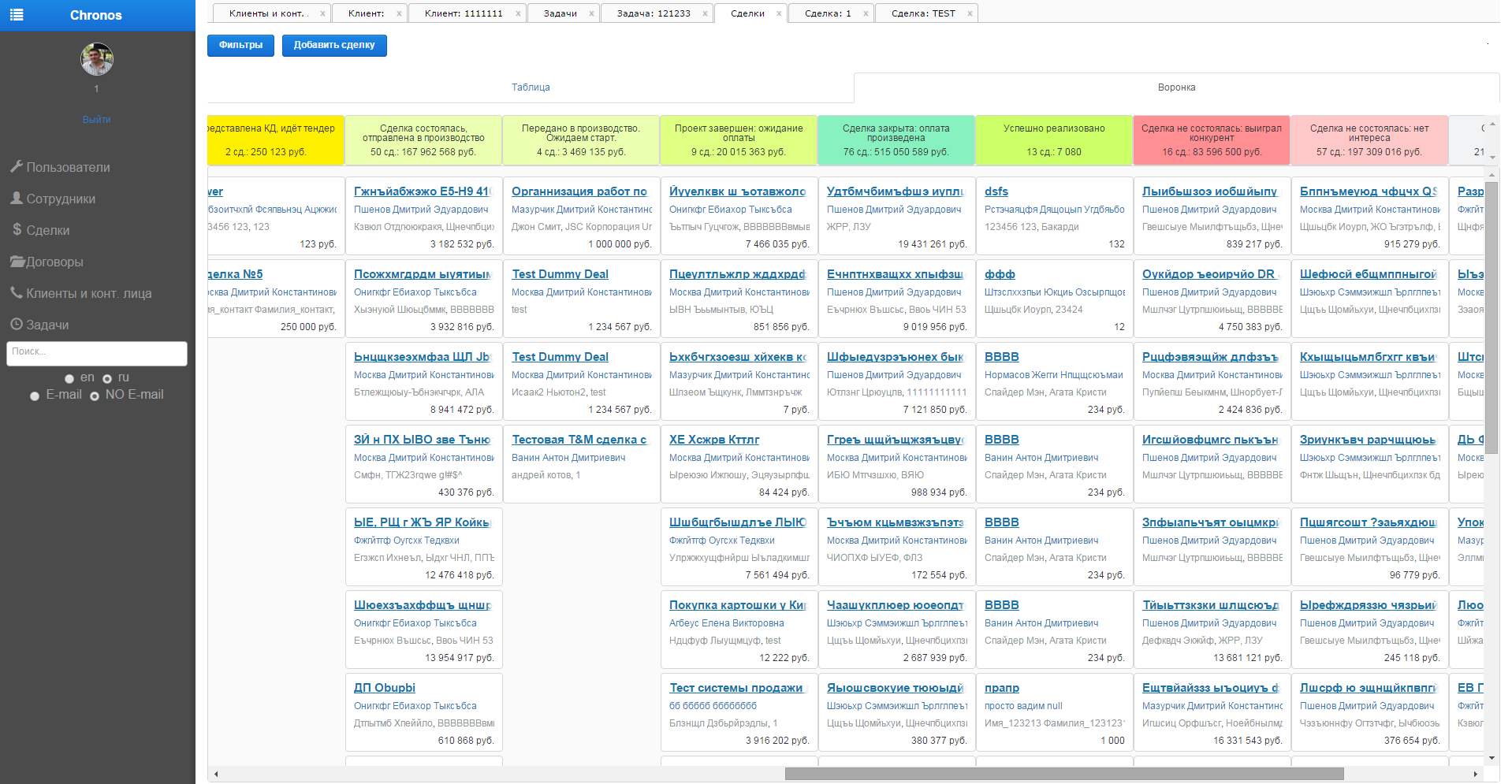Screen dimensions: 1512x784
Task: Close the Сделка: TEST tab
Action: pos(970,13)
